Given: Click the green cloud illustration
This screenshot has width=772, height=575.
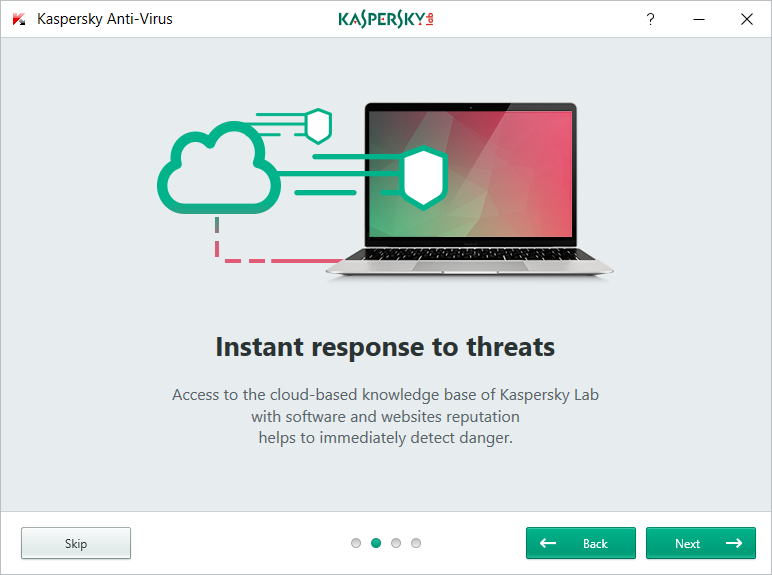Looking at the screenshot, I should 219,167.
